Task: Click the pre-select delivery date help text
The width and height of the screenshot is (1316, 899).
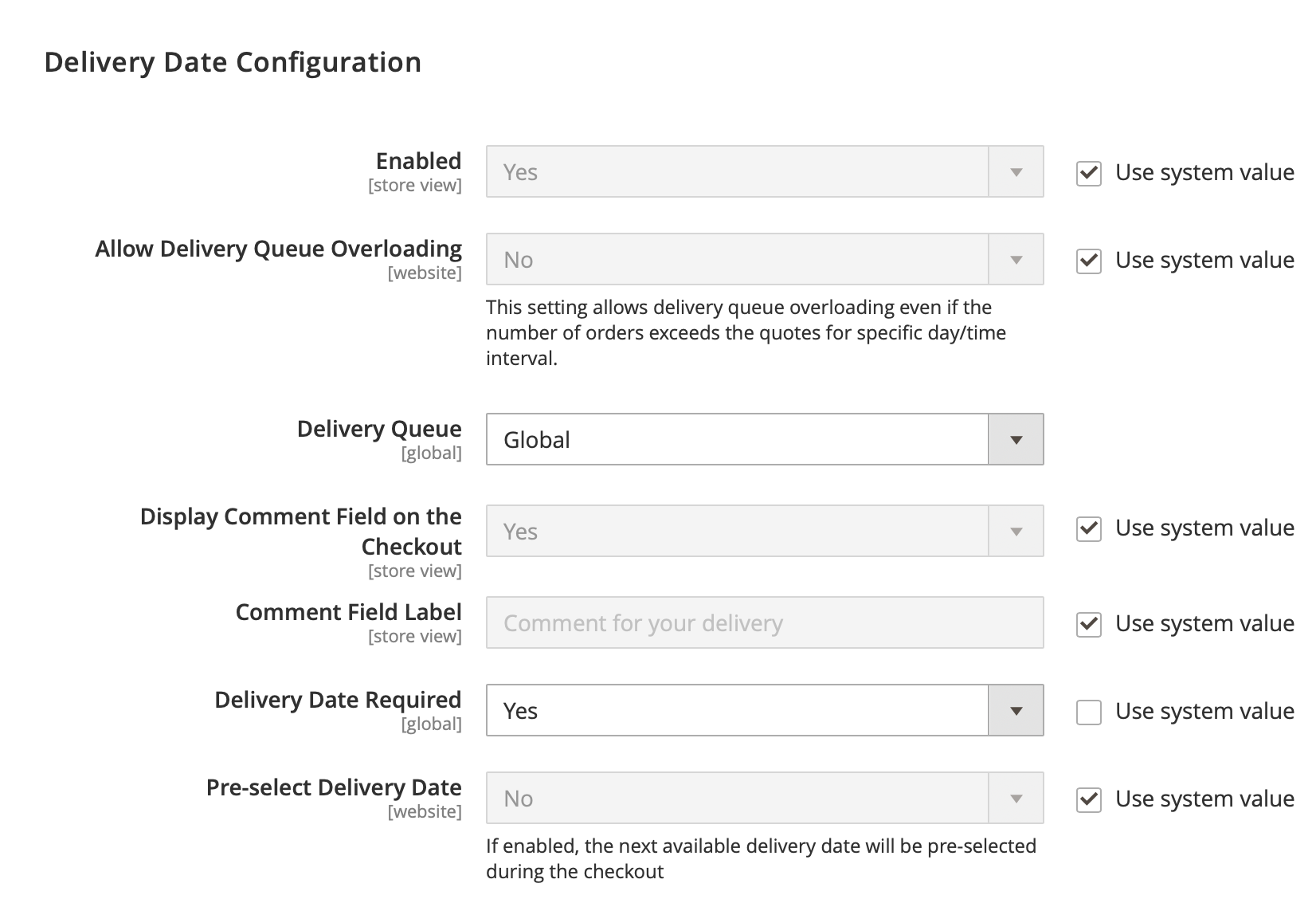Action: click(761, 858)
